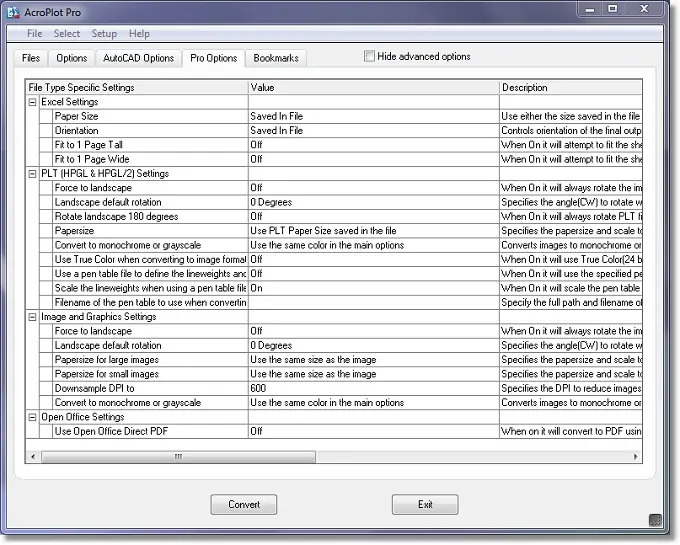This screenshot has width=680, height=545.
Task: Click 'Open Office Settings' group label
Action: [x=82, y=417]
